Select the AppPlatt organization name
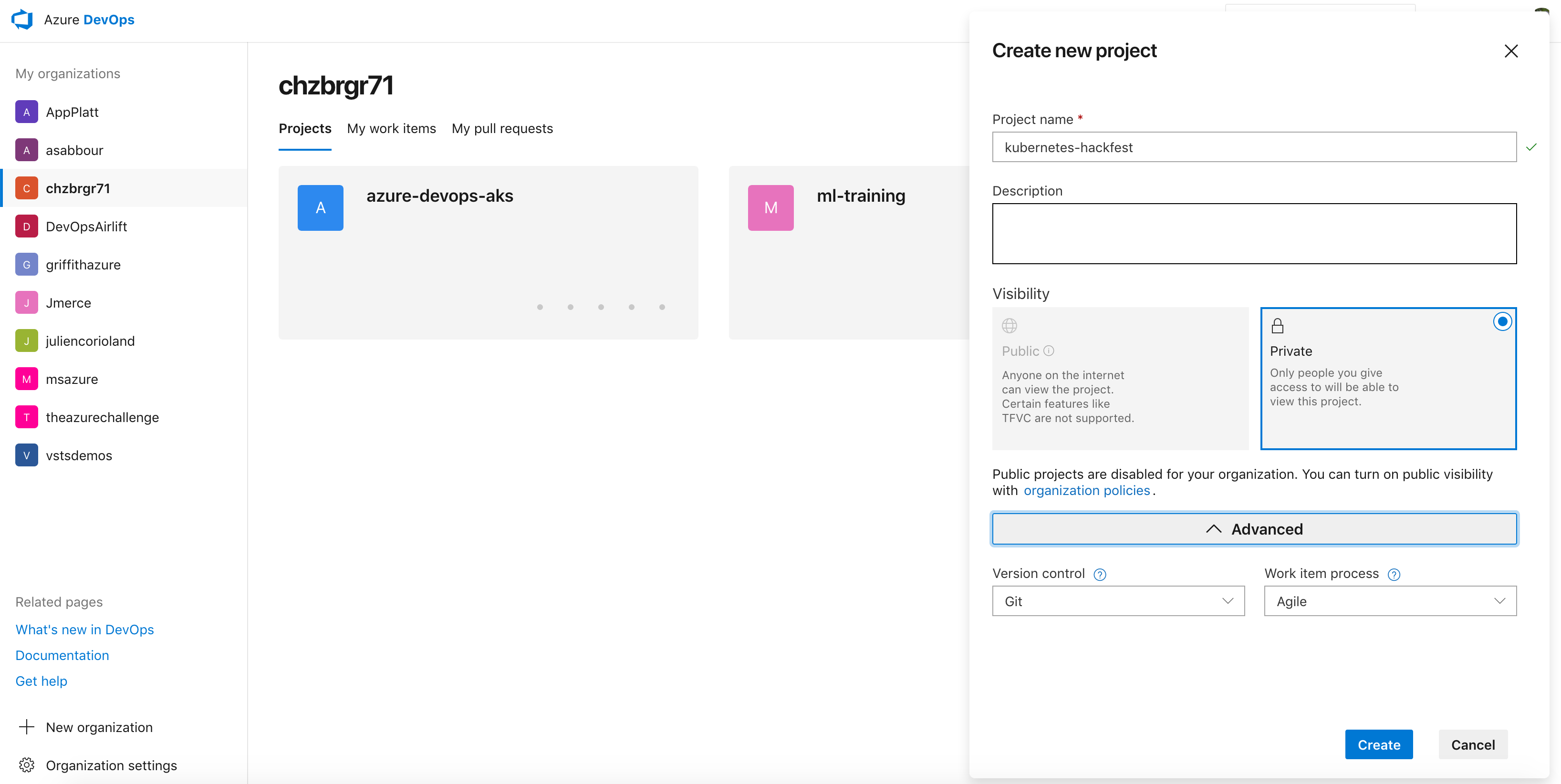Screen dimensions: 1561x784 72,112
